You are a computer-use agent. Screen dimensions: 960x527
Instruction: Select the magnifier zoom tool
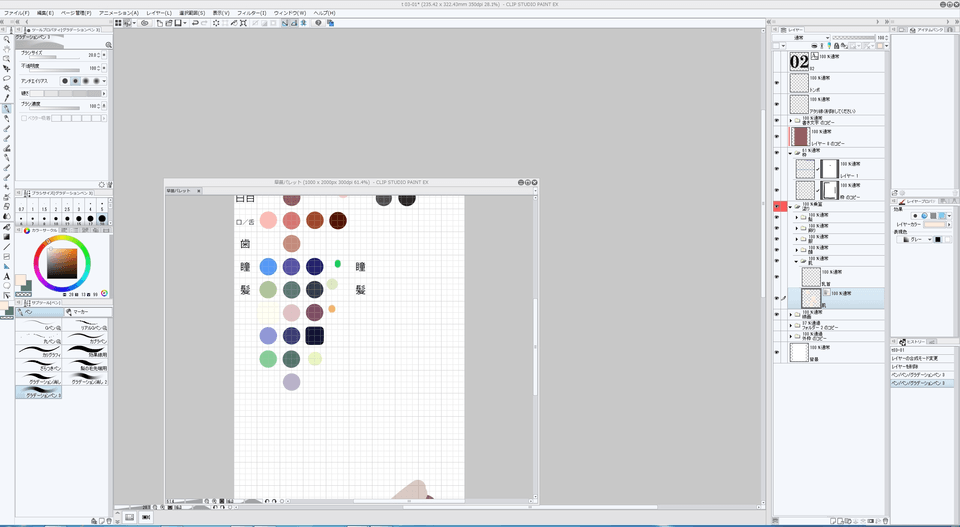click(7, 39)
